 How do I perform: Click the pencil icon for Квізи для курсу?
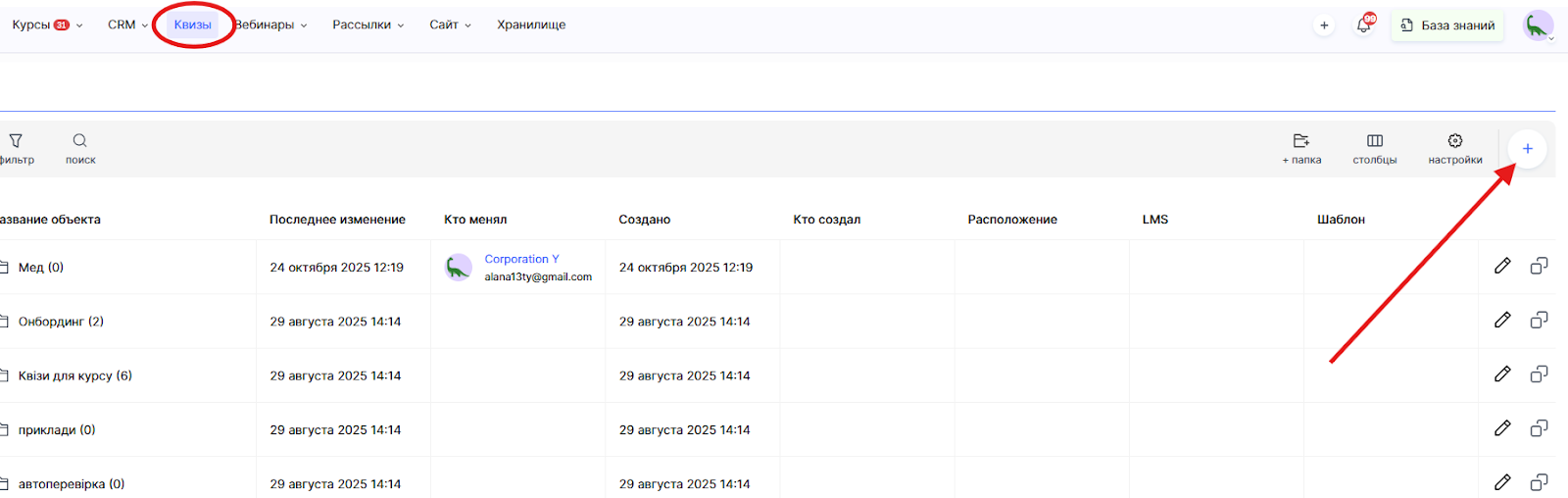coord(1502,373)
